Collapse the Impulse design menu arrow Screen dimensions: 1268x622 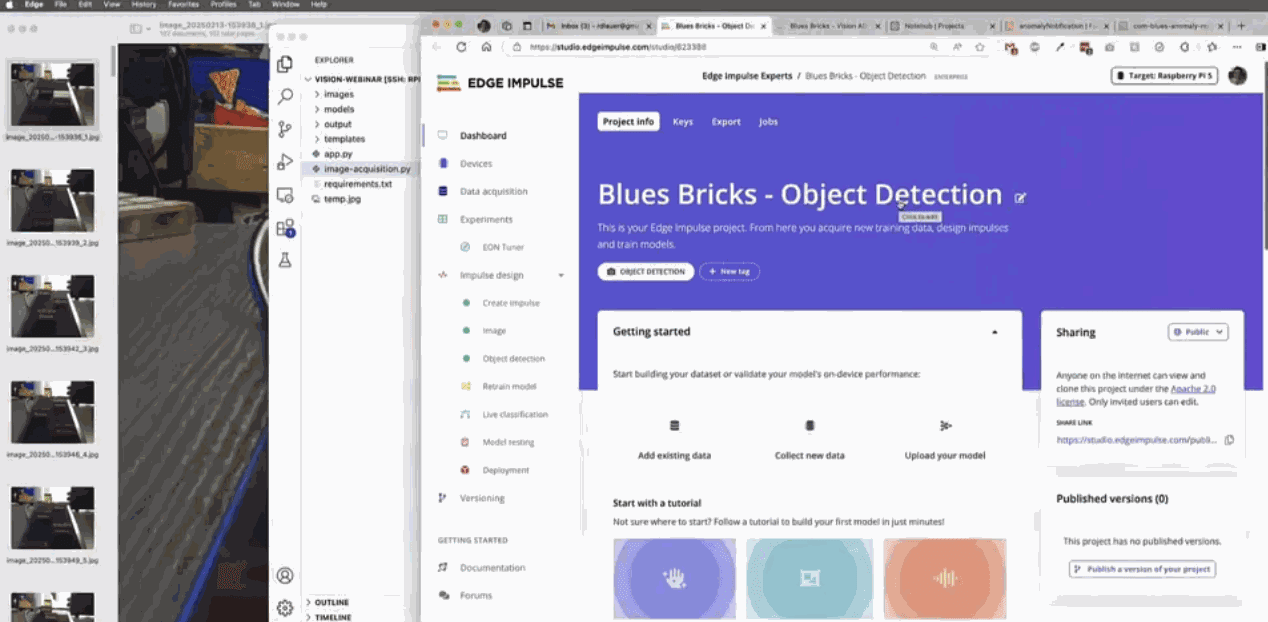coord(561,275)
